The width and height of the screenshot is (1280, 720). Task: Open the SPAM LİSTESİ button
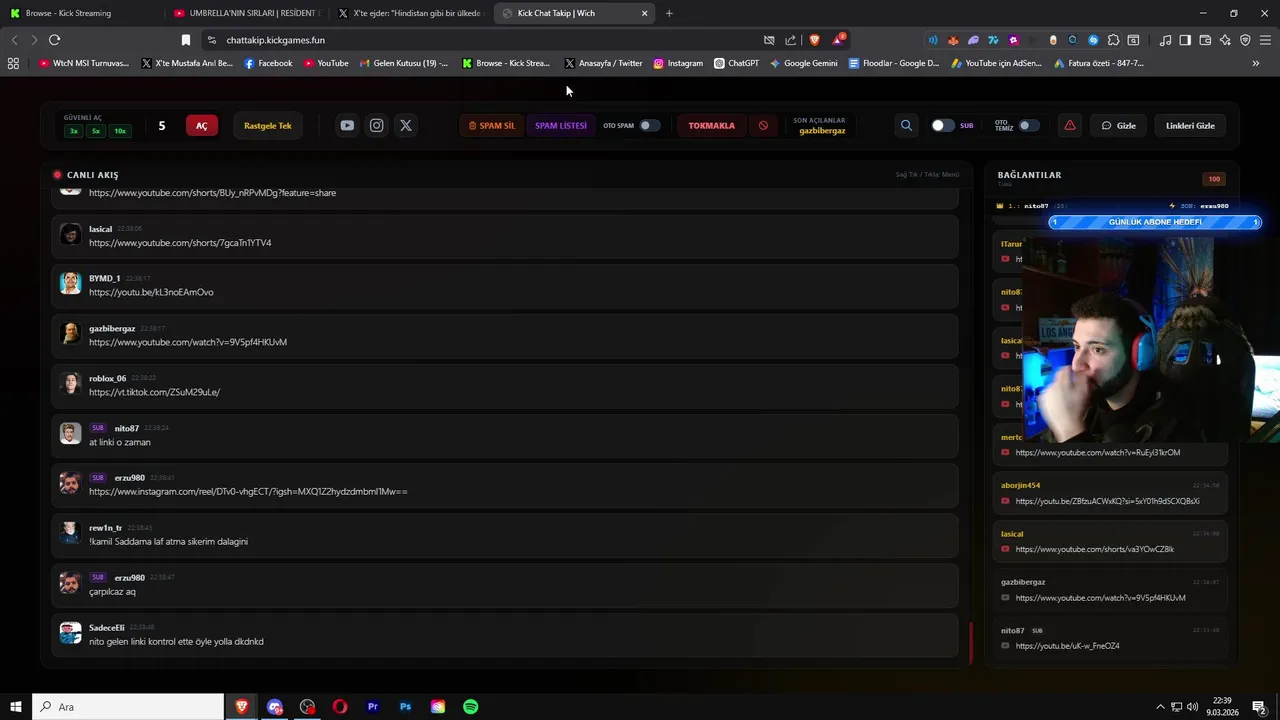pyautogui.click(x=561, y=126)
